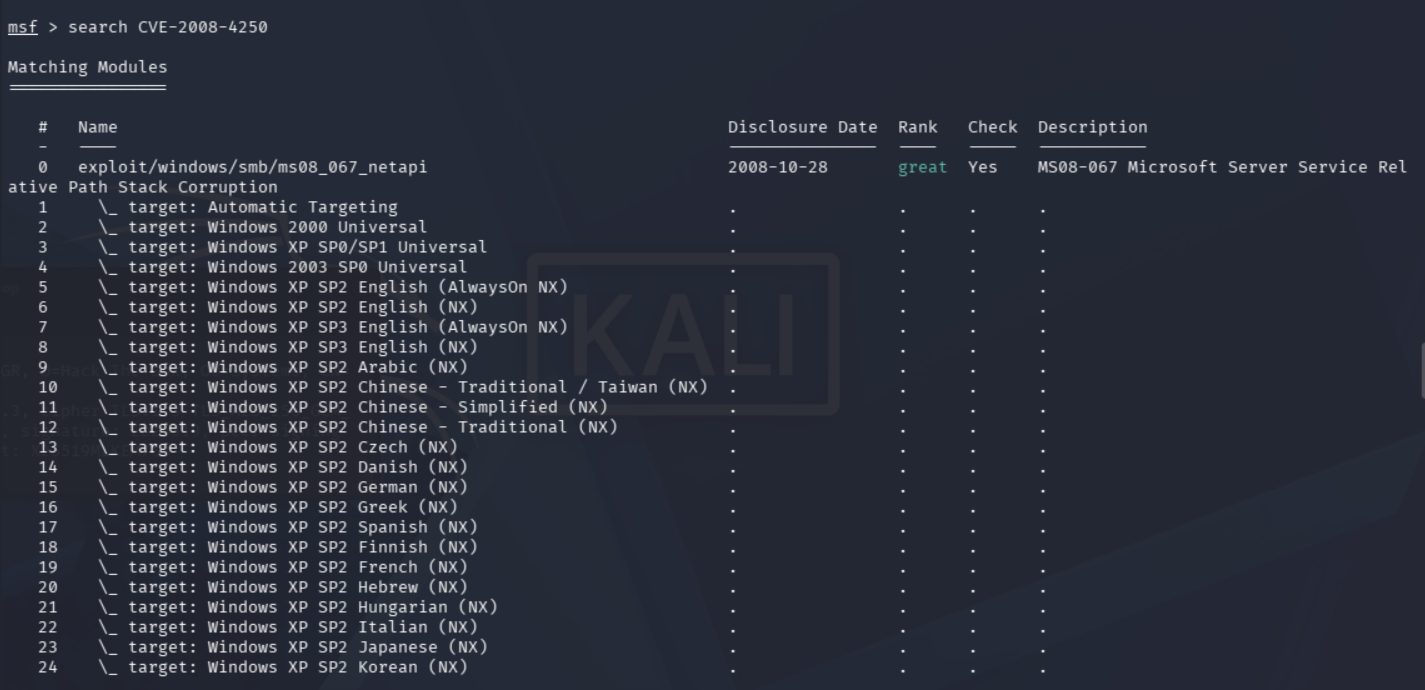This screenshot has height=690, width=1425.
Task: Click the 'Description' column header
Action: point(1093,127)
